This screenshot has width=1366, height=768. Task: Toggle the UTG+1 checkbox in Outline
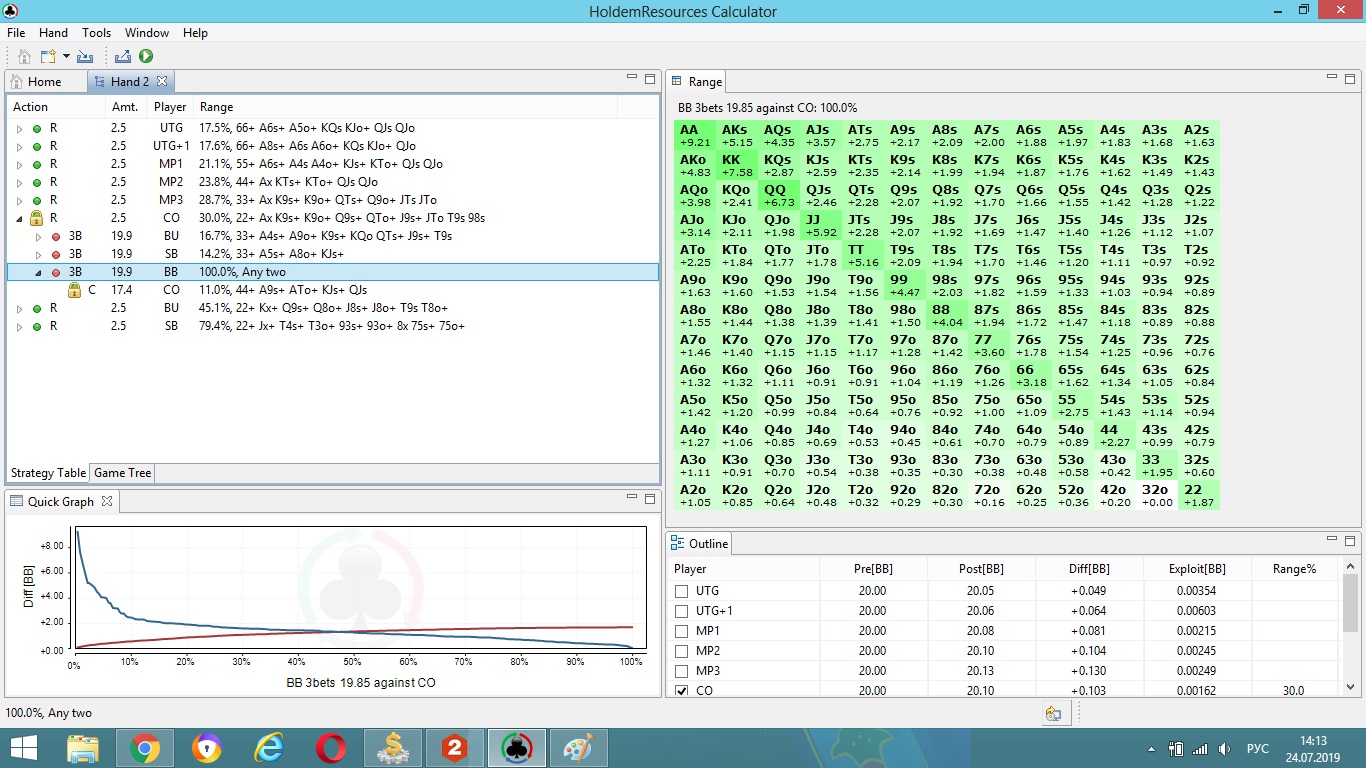click(x=682, y=611)
